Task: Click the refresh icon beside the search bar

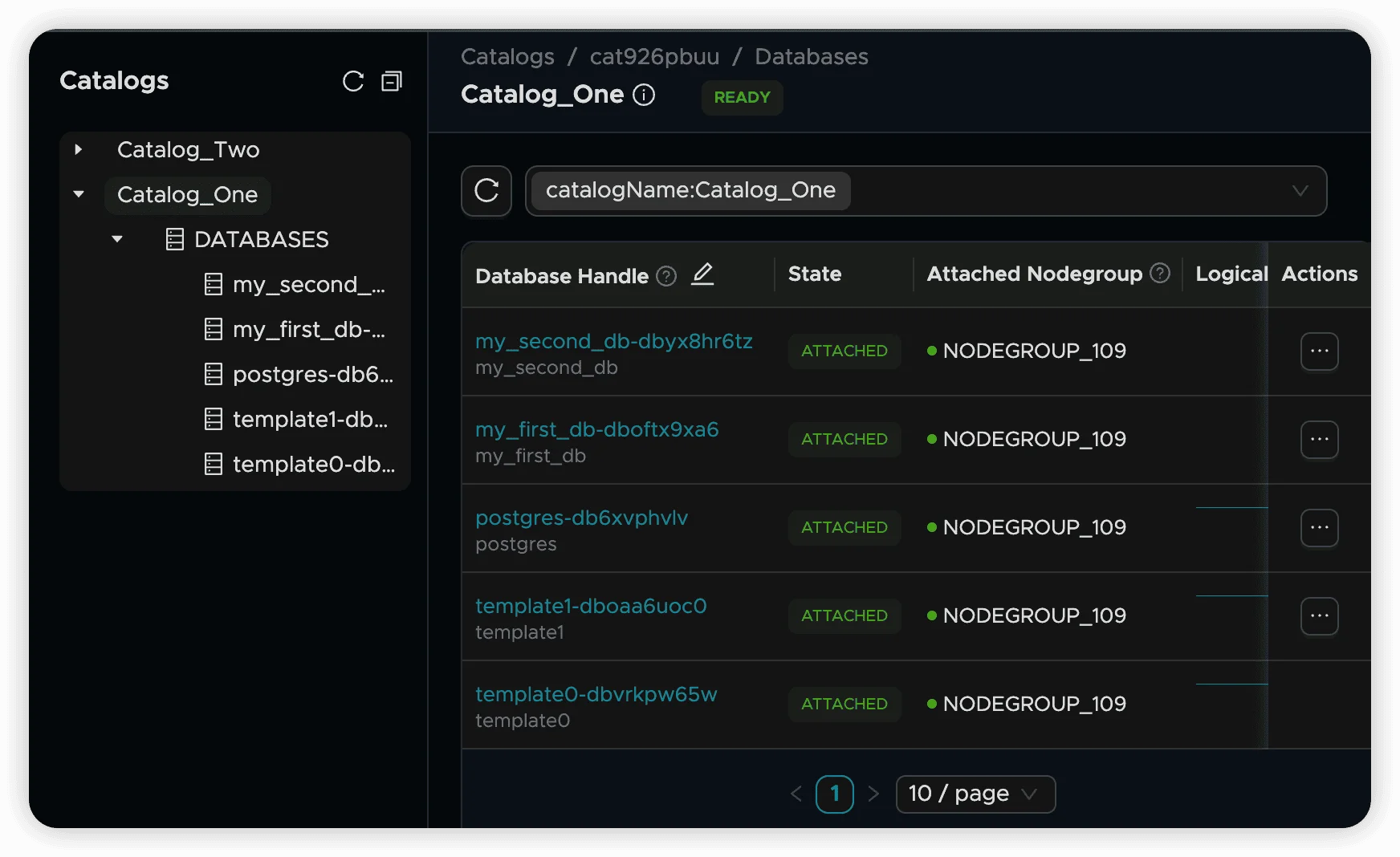Action: click(486, 191)
